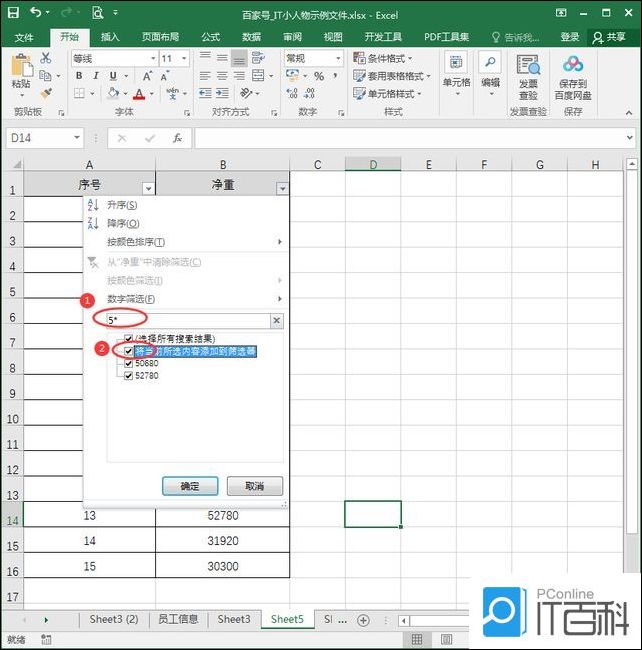Click the Save icon in title bar
Screen dimensions: 642x650
(13, 12)
